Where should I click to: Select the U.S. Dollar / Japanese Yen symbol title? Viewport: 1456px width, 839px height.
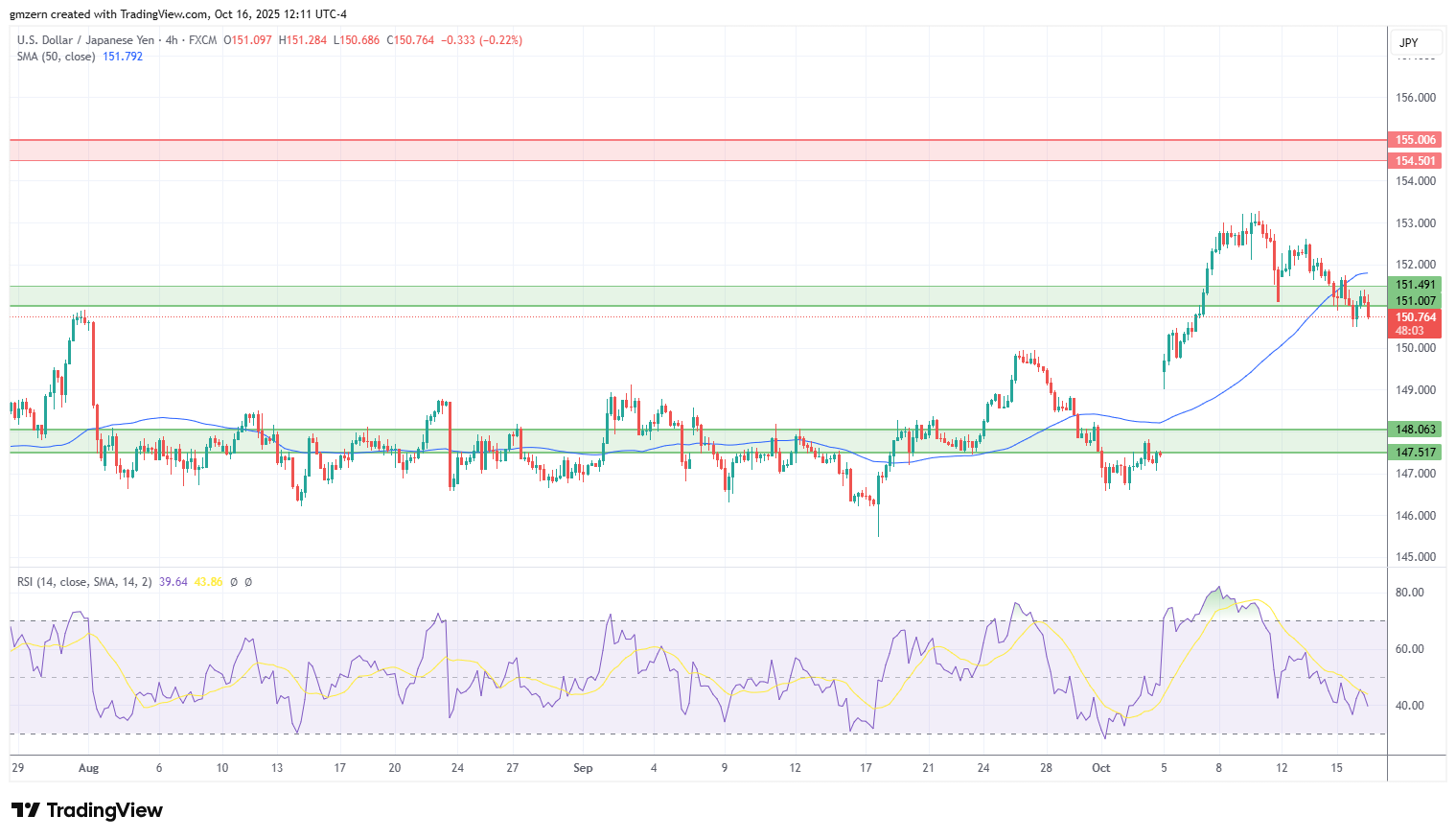click(85, 40)
